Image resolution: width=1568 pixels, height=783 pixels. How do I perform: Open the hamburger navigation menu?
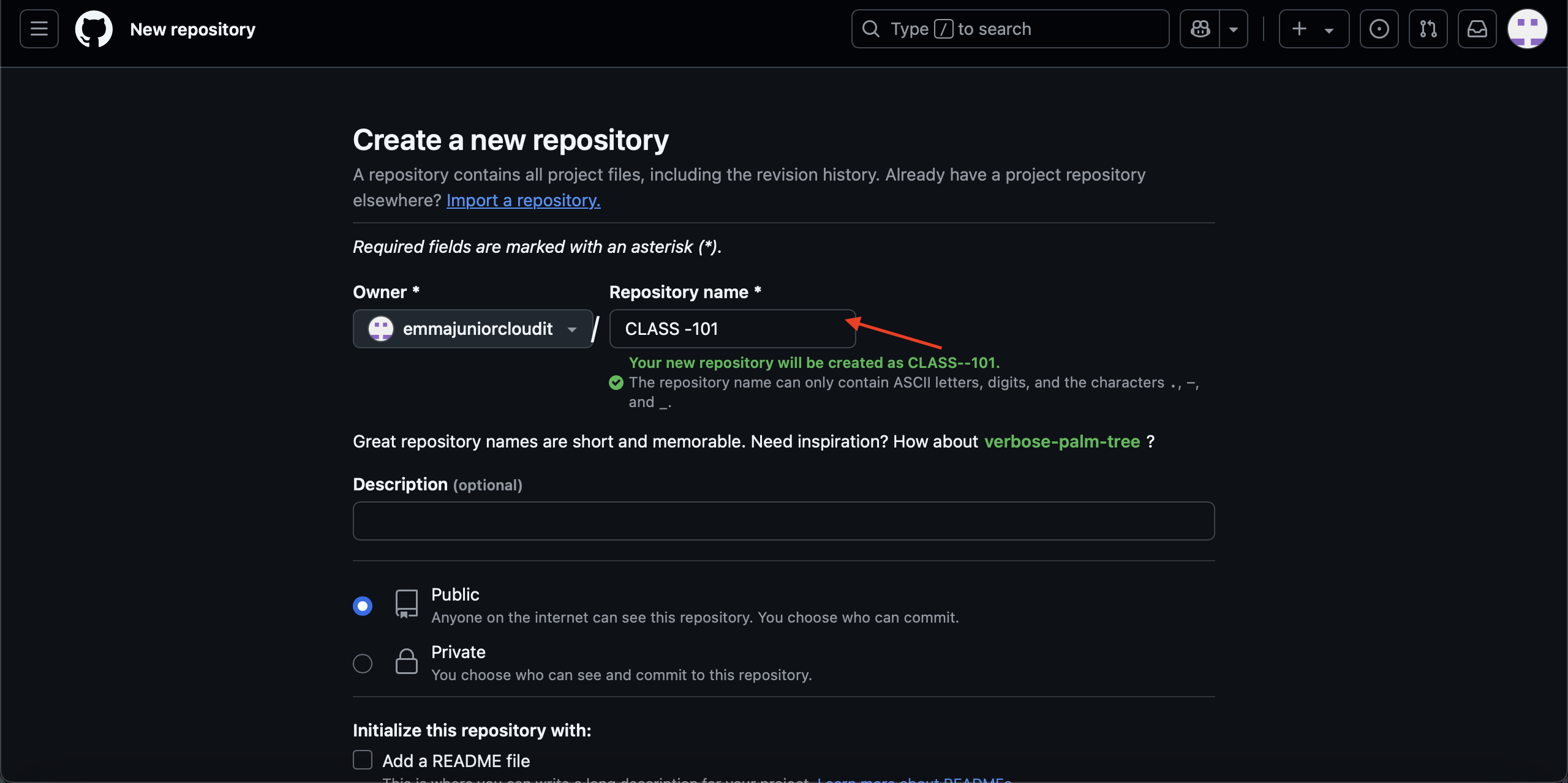(x=39, y=29)
